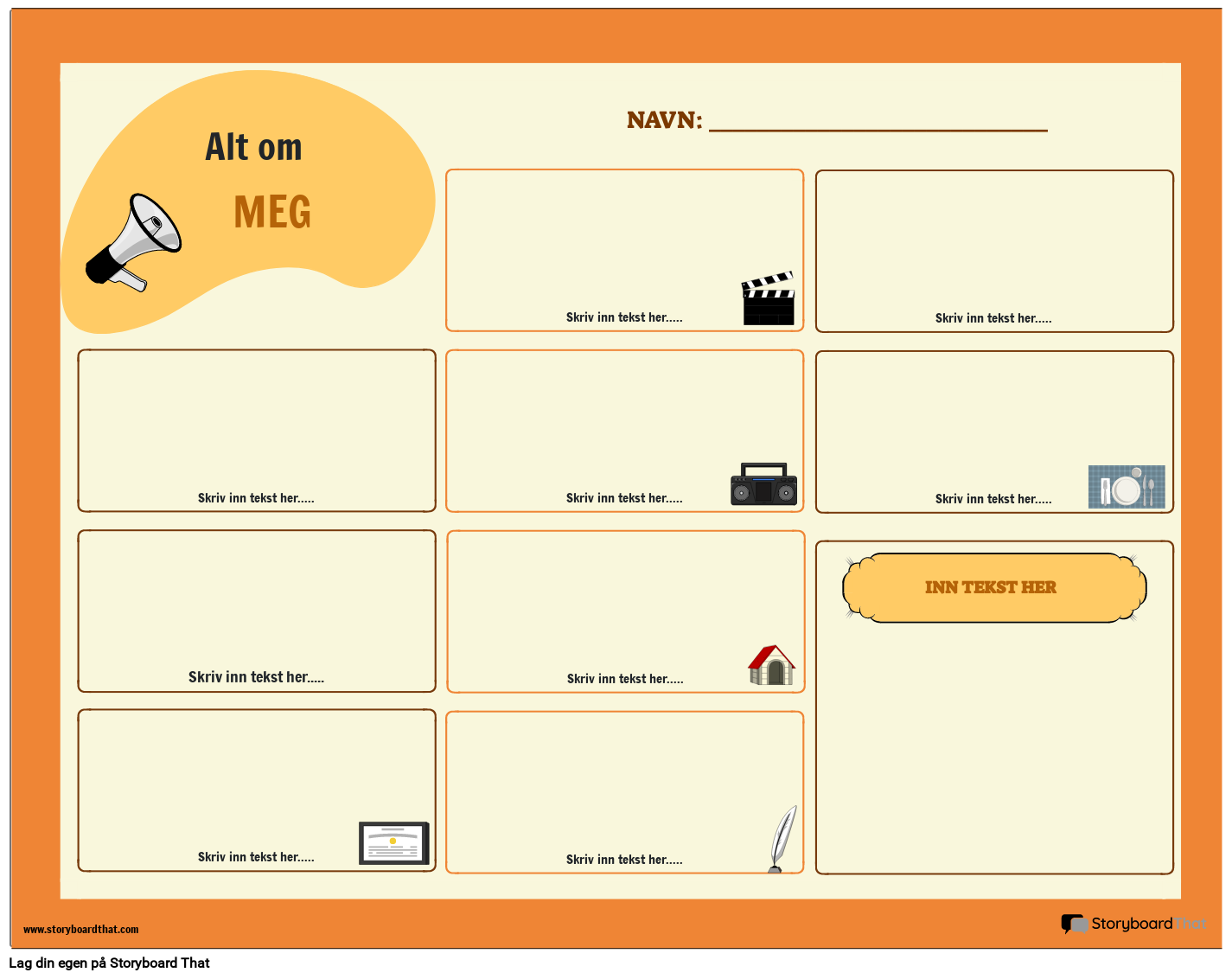1232x979 pixels.
Task: Select the top-right Skriv inn tekst placeholder
Action: (993, 317)
